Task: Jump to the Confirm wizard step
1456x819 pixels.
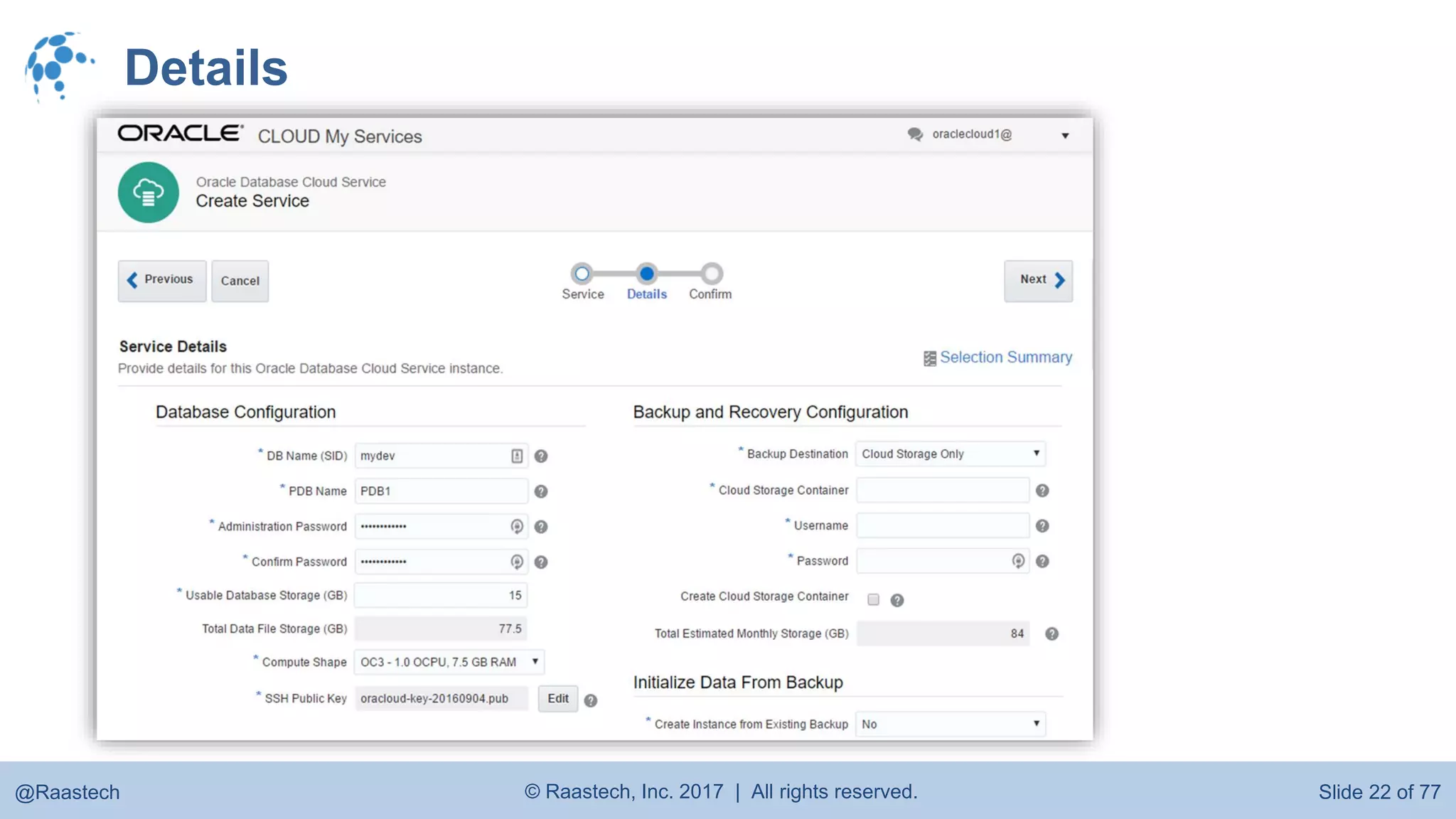Action: [x=711, y=274]
